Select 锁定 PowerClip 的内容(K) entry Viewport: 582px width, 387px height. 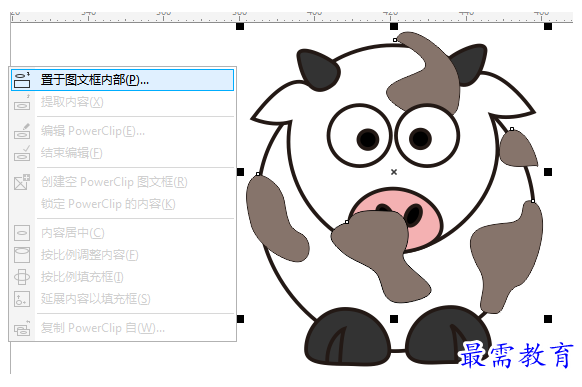pyautogui.click(x=122, y=204)
